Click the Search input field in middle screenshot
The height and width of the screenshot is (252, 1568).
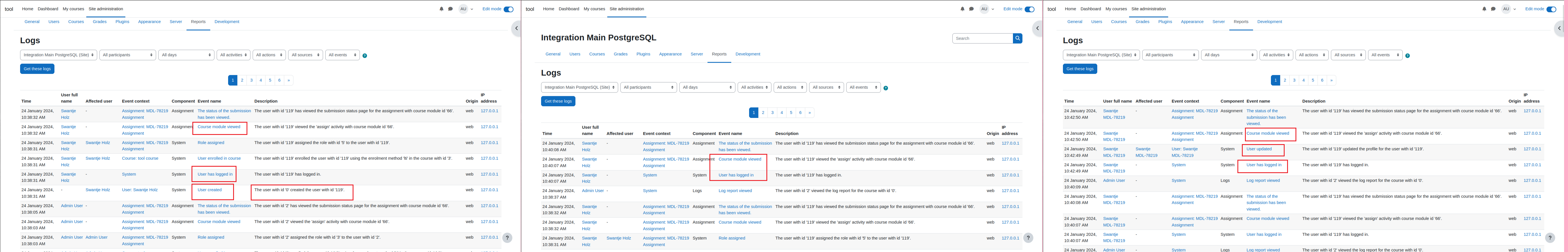(x=982, y=38)
